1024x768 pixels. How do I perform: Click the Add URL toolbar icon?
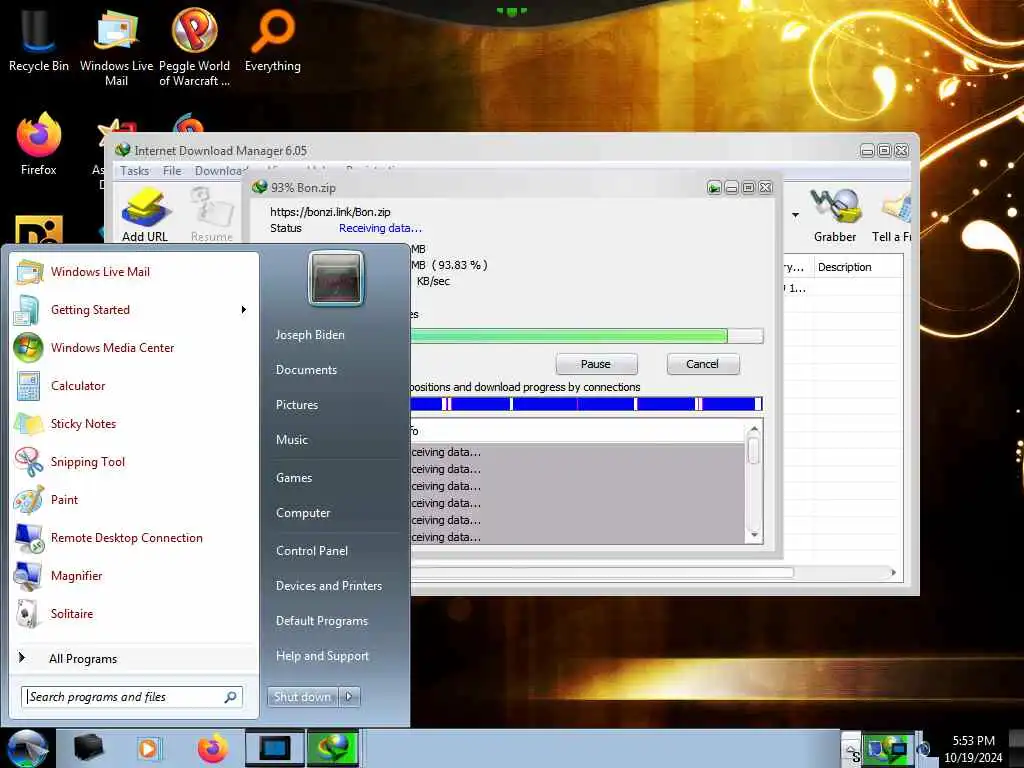click(145, 215)
